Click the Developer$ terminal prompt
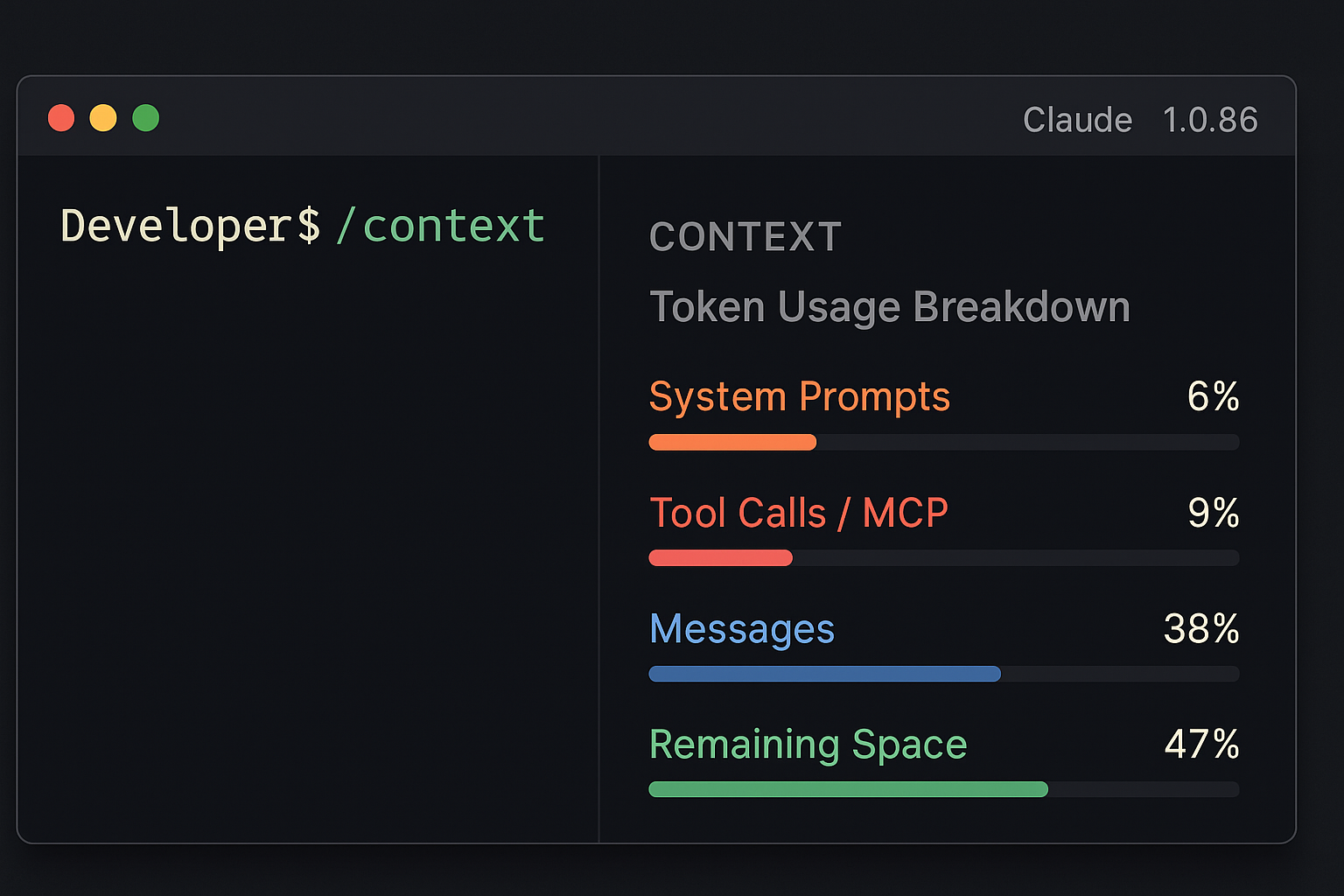The width and height of the screenshot is (1344, 896). [191, 226]
